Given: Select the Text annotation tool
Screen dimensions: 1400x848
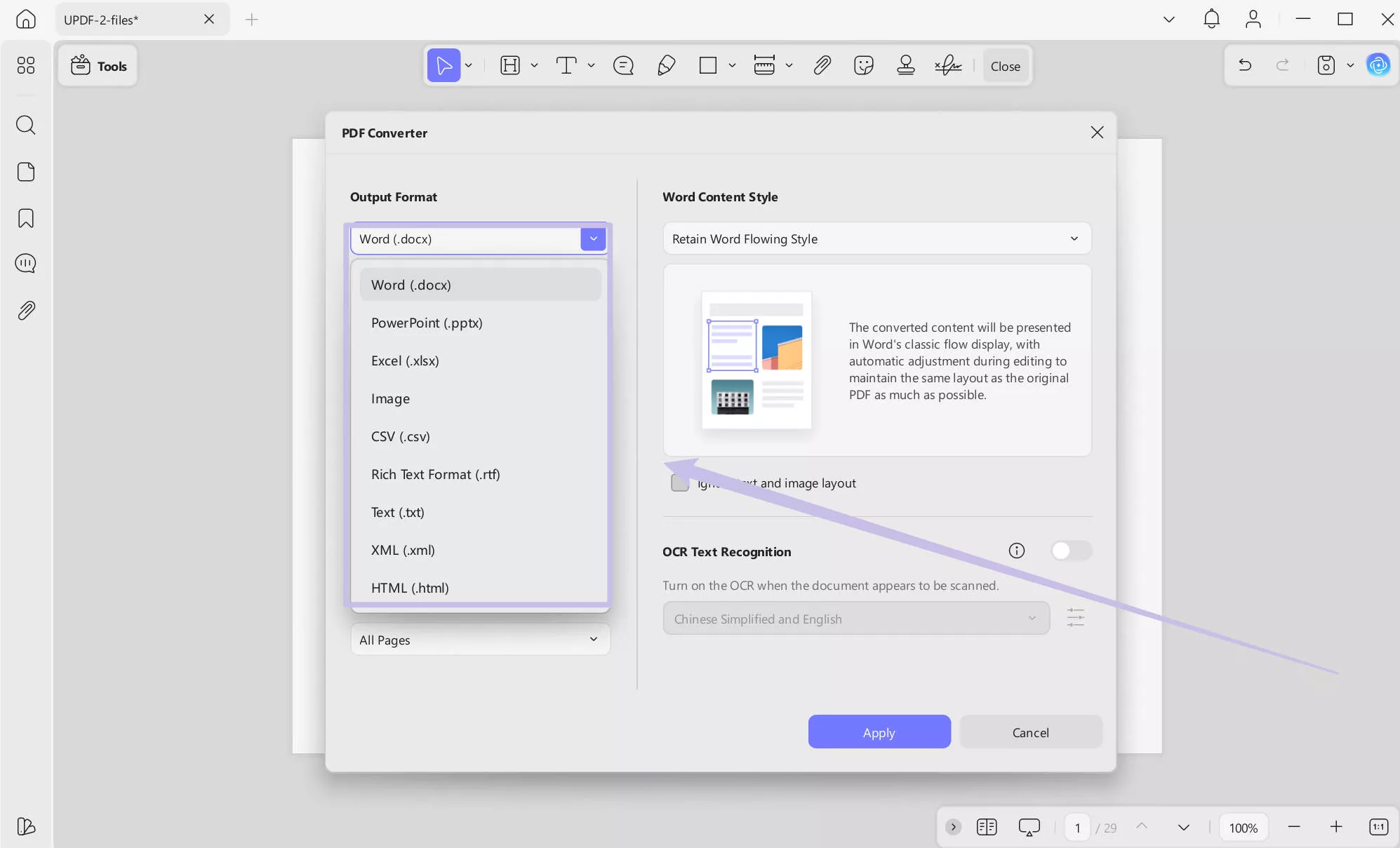Looking at the screenshot, I should click(566, 65).
